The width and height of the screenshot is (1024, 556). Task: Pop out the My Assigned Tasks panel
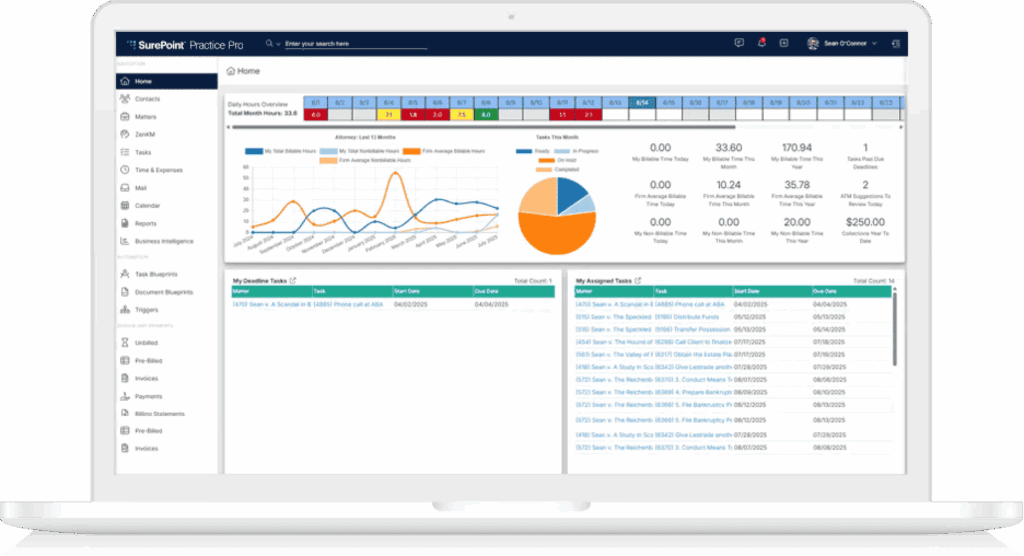pos(637,281)
